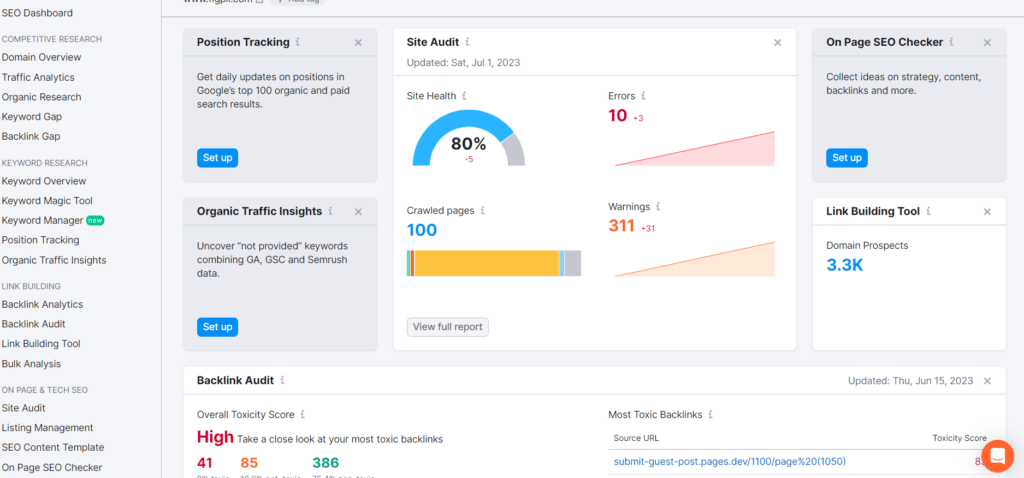Select the Source URL column header
This screenshot has width=1024, height=478.
pos(636,438)
